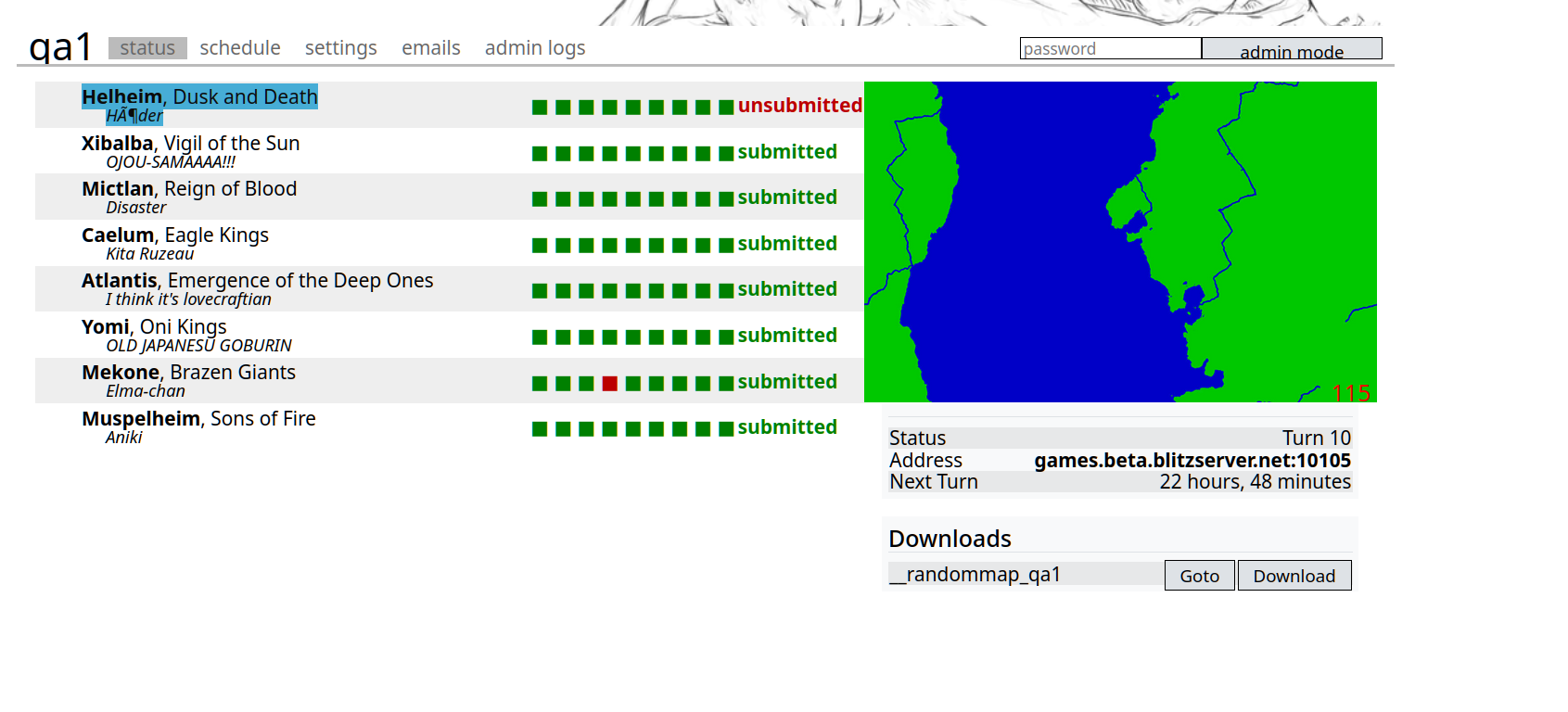Click first green square in Mictlan row

540,199
